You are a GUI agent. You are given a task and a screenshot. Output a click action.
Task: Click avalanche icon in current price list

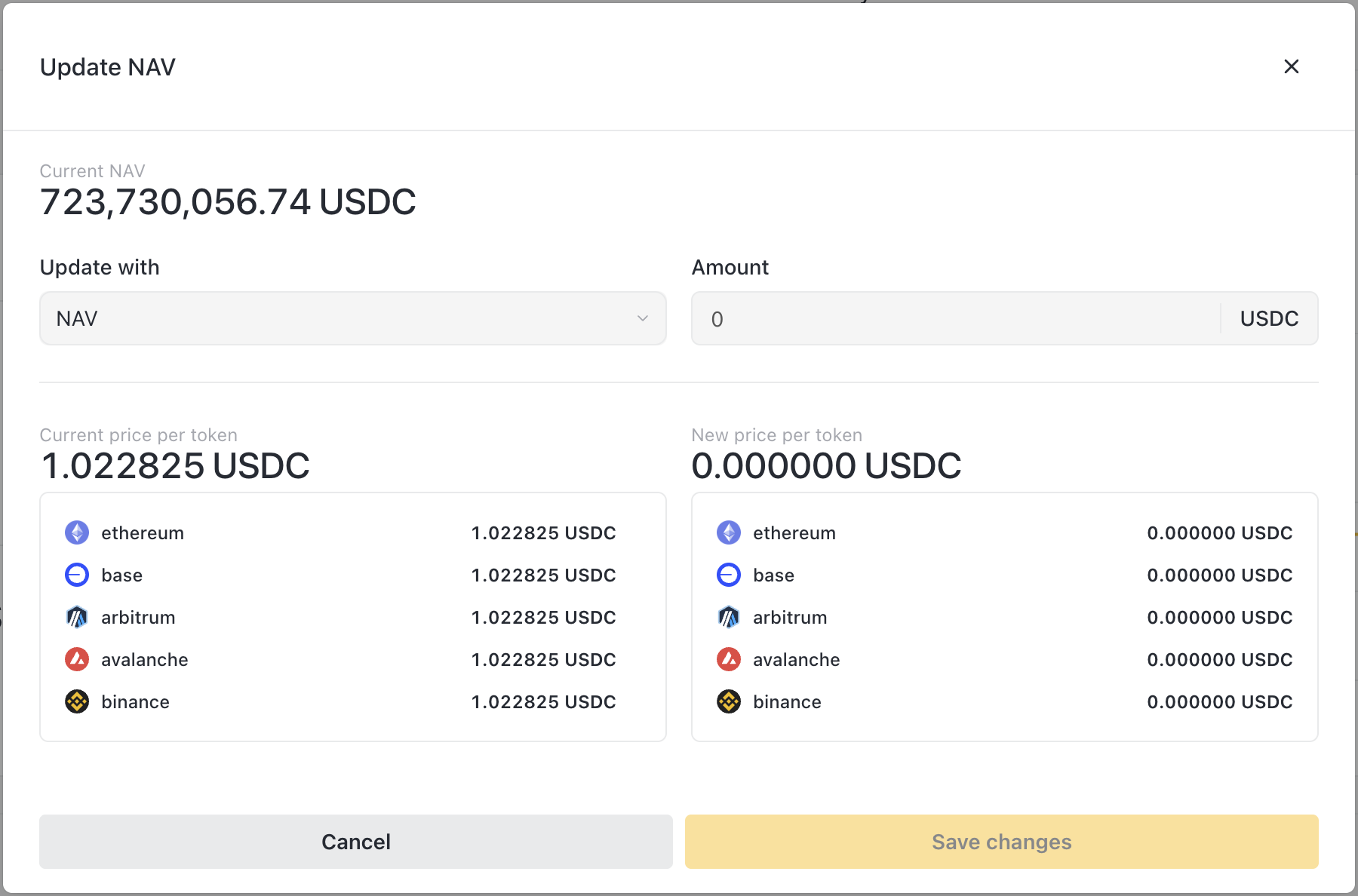click(77, 659)
